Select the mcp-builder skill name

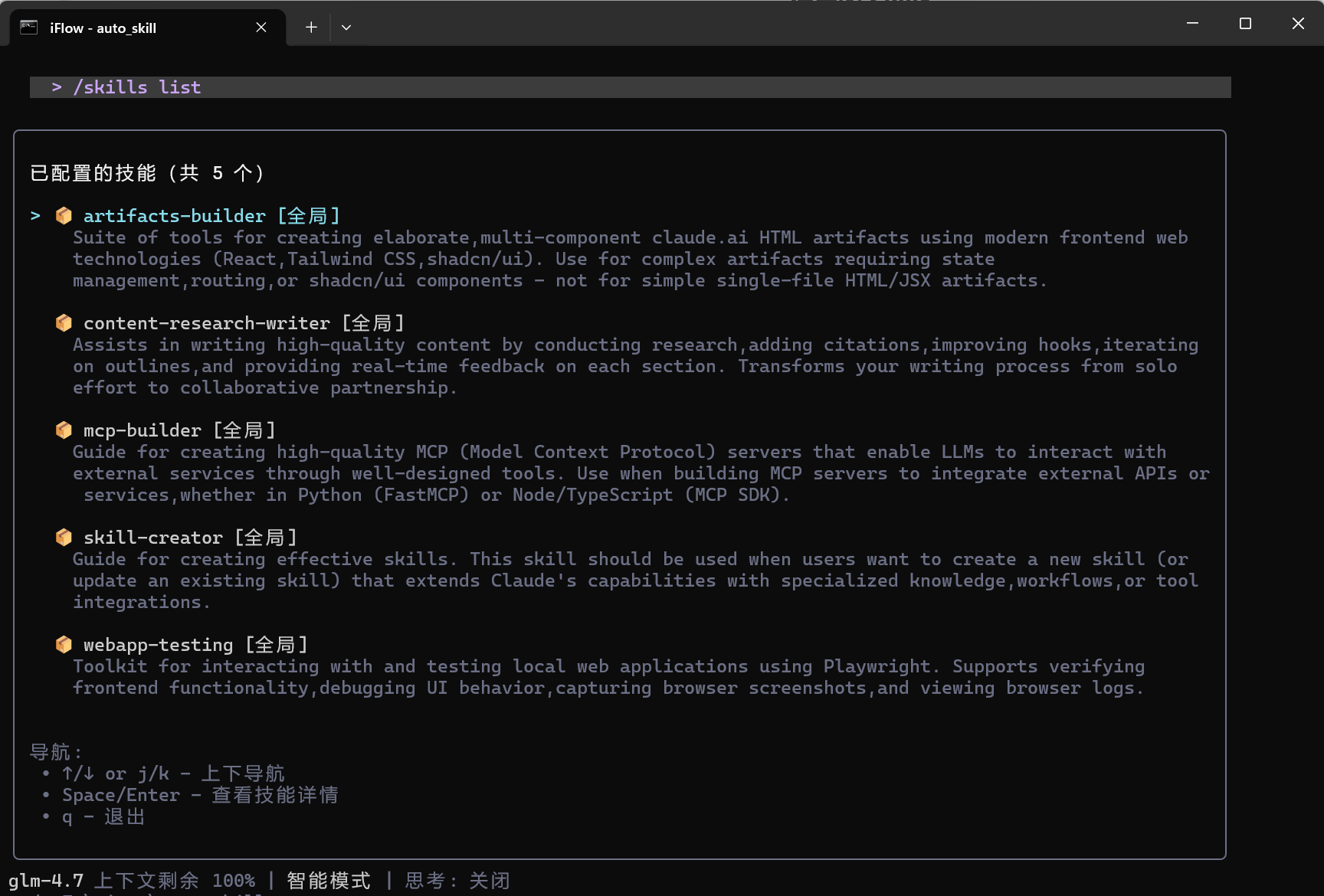142,430
